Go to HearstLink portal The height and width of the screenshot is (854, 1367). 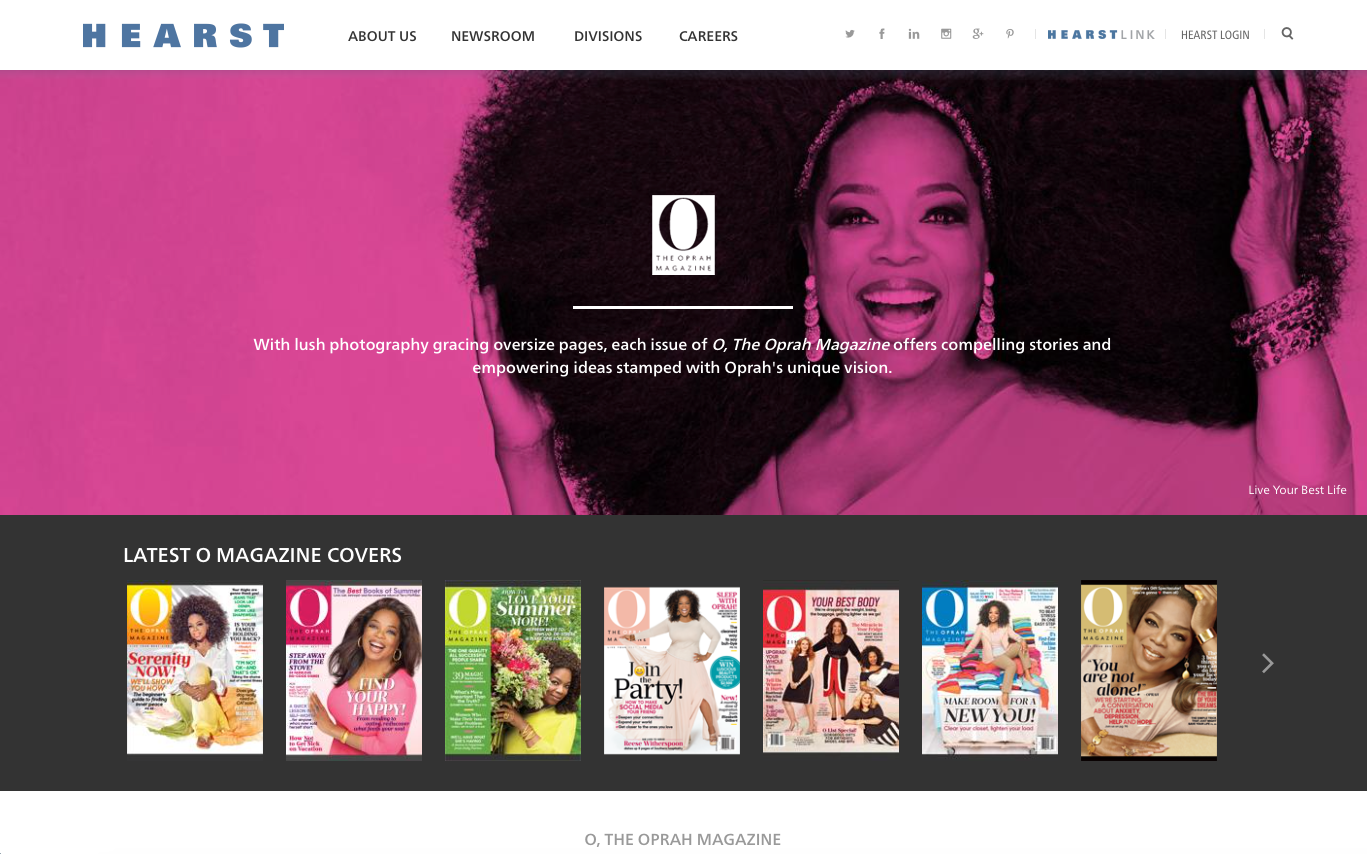point(1101,35)
